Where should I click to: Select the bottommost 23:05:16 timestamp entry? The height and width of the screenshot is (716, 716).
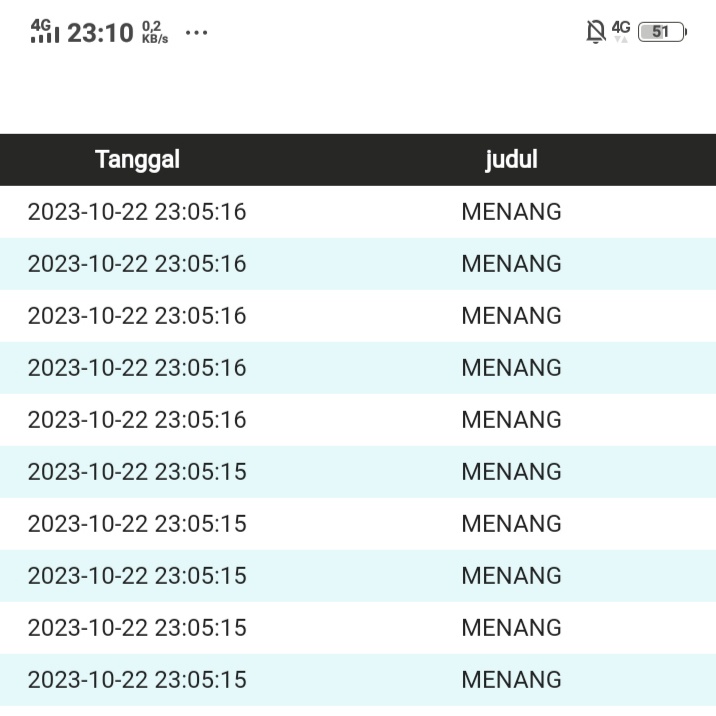click(x=137, y=420)
